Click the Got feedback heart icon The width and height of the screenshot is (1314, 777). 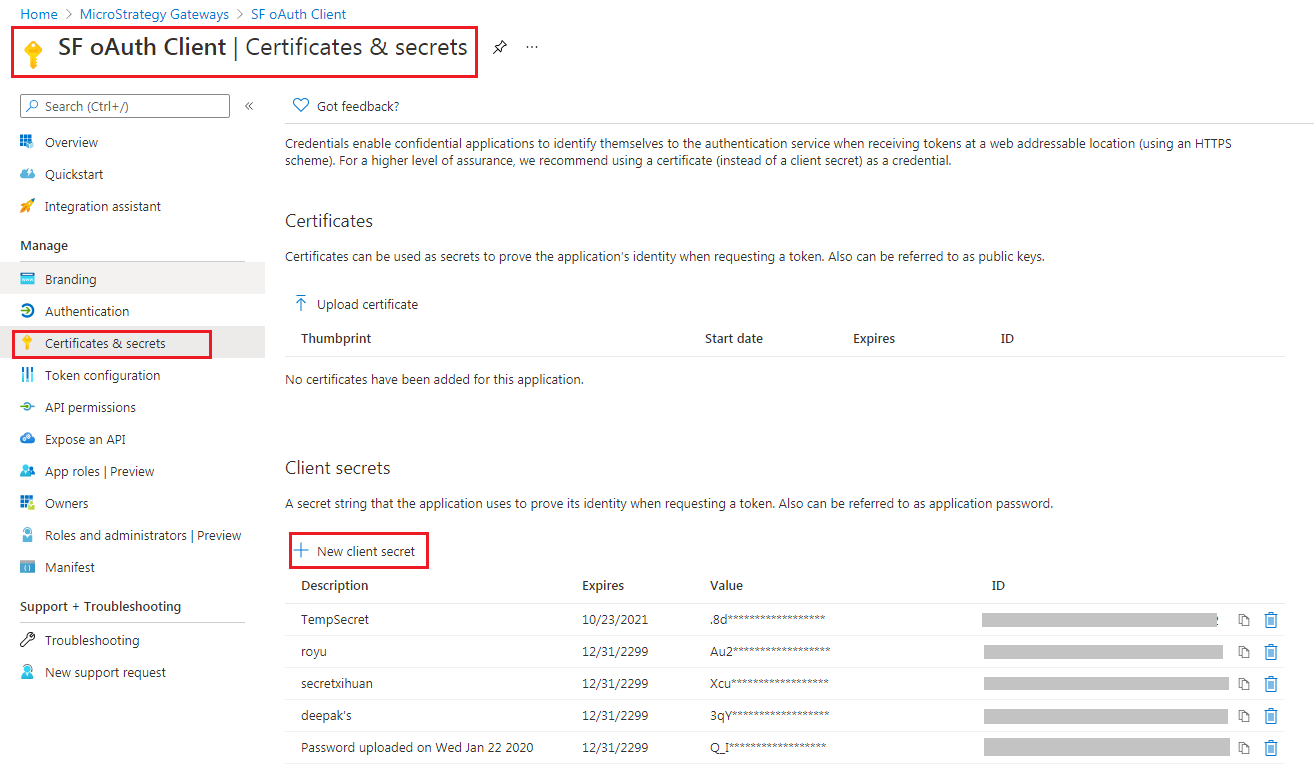pos(301,106)
